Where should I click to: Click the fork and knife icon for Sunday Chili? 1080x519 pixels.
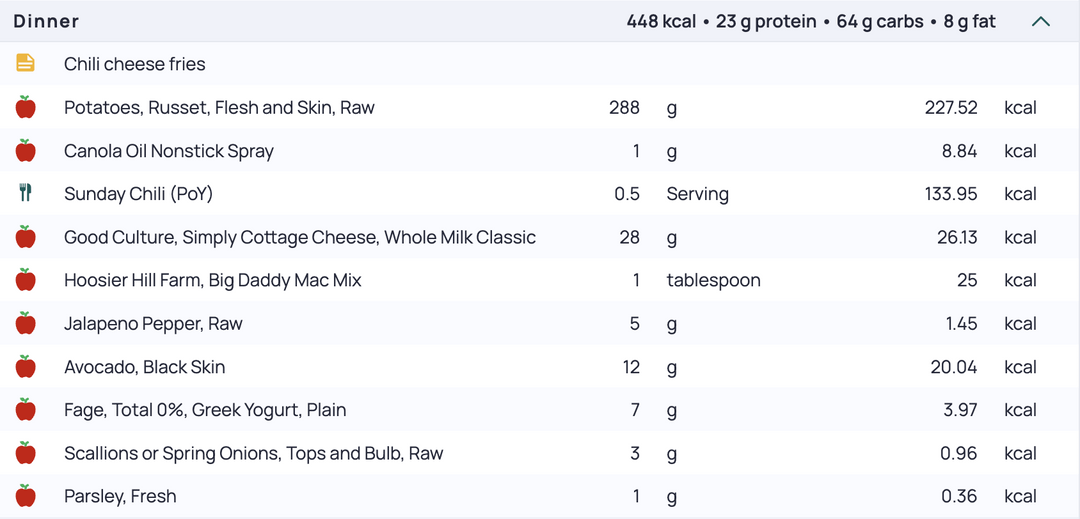tap(25, 193)
